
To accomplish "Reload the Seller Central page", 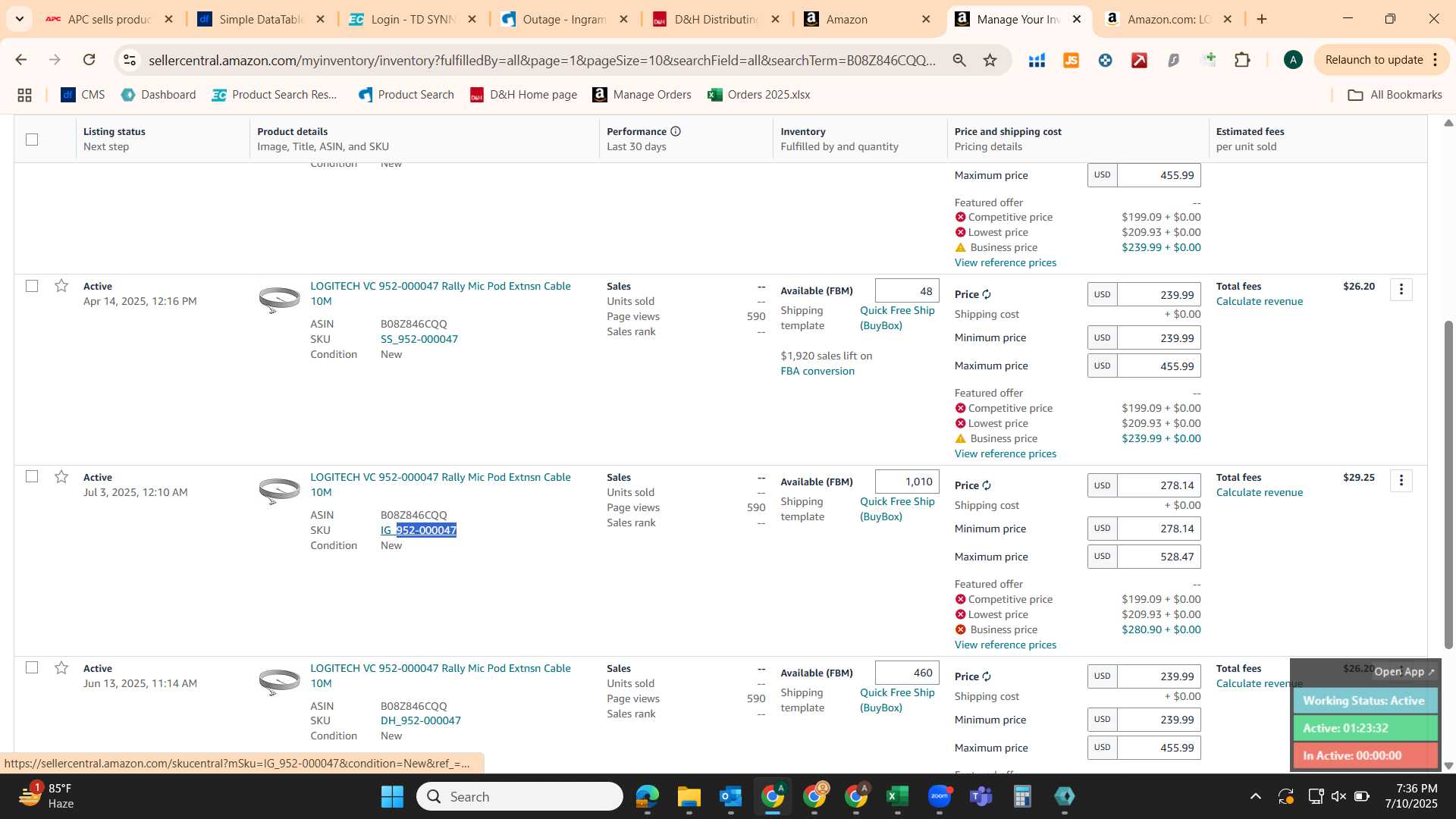I will [x=89, y=60].
